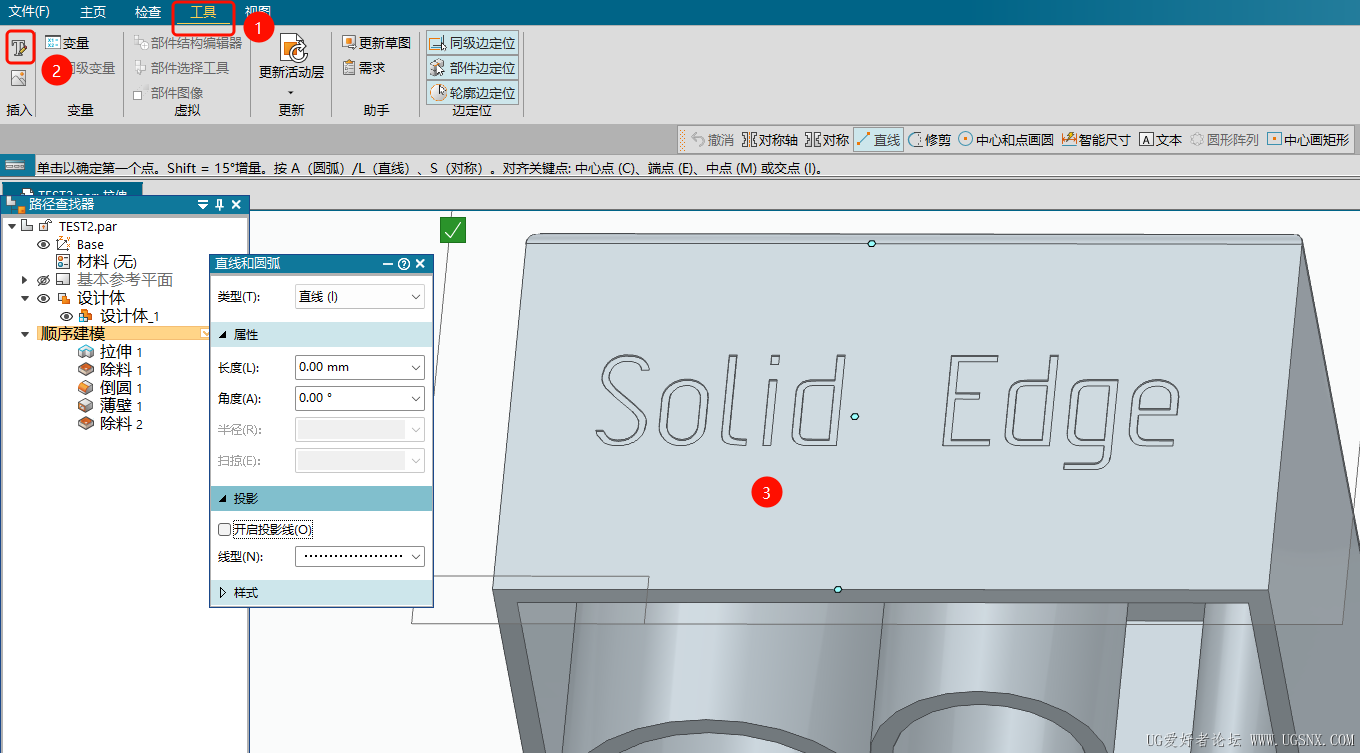1360x753 pixels.
Task: Switch to the 检查 tab
Action: [148, 12]
